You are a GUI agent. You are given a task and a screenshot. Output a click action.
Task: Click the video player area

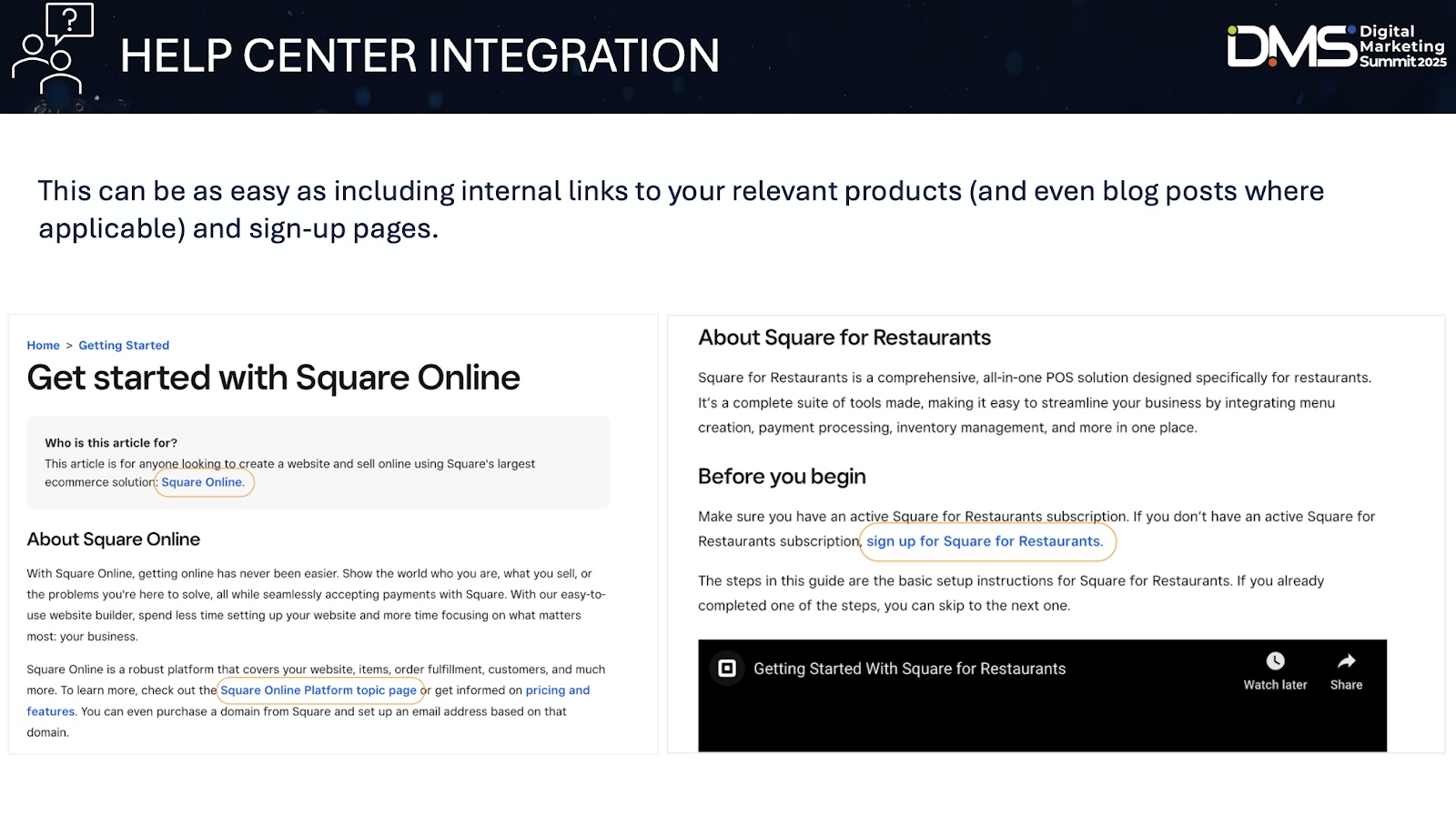pos(1042,696)
